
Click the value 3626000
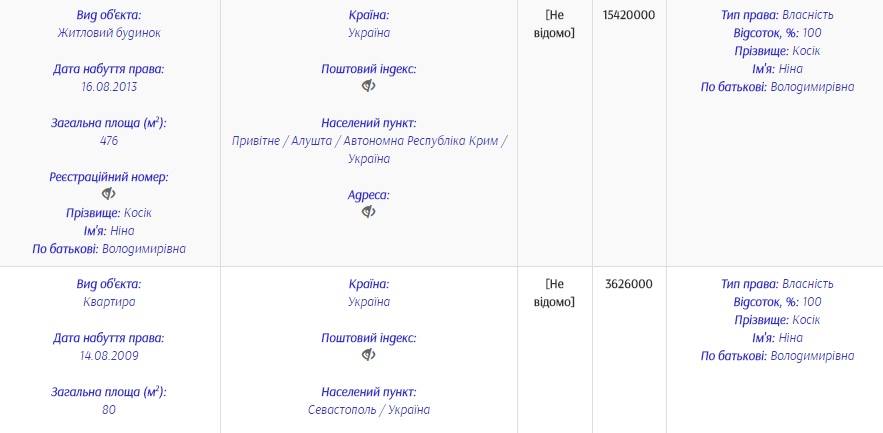pos(629,284)
